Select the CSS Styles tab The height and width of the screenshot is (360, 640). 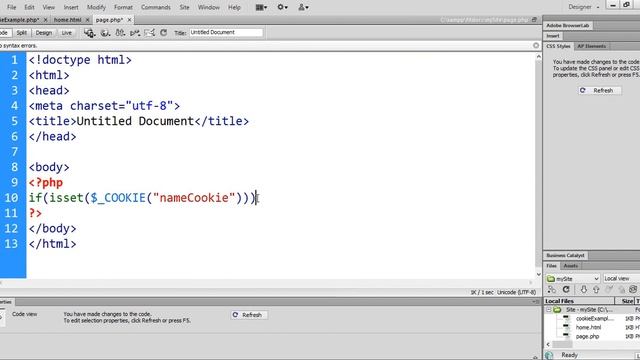click(x=558, y=46)
